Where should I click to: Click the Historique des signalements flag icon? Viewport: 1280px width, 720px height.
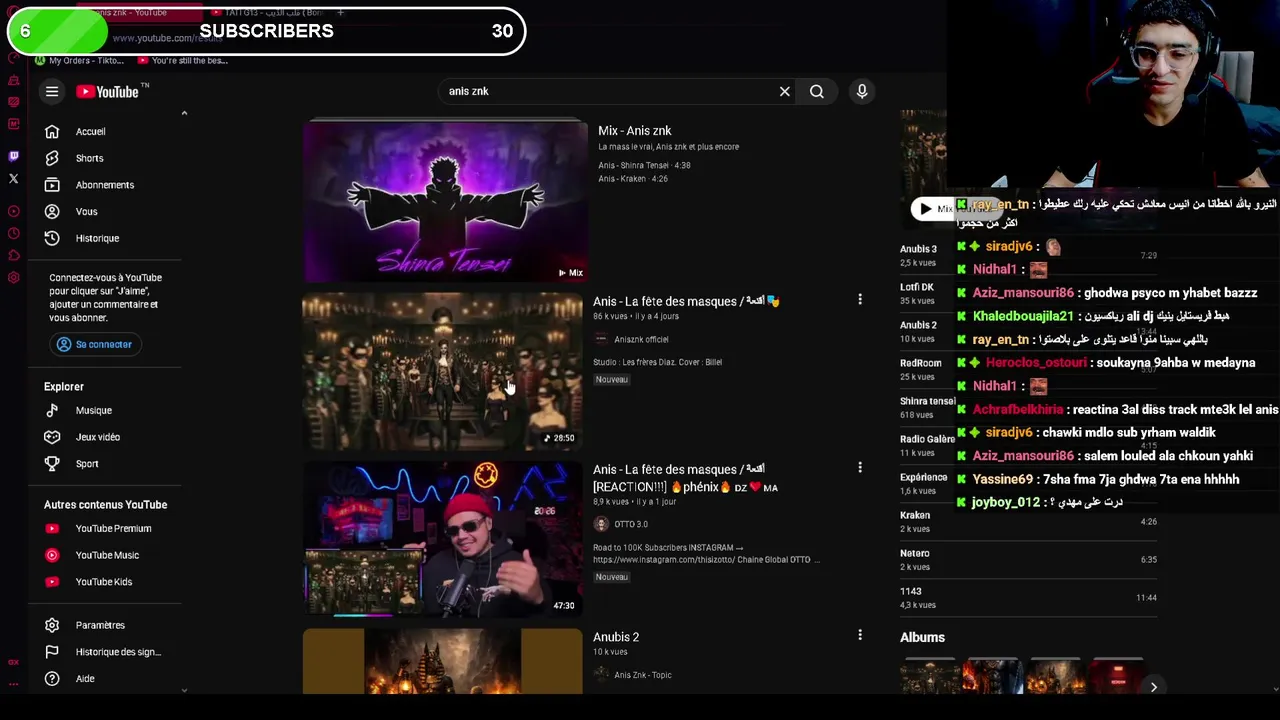[52, 652]
